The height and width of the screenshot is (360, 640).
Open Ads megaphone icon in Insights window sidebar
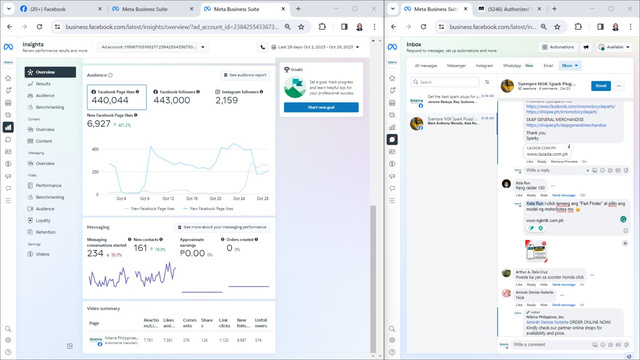click(x=8, y=176)
